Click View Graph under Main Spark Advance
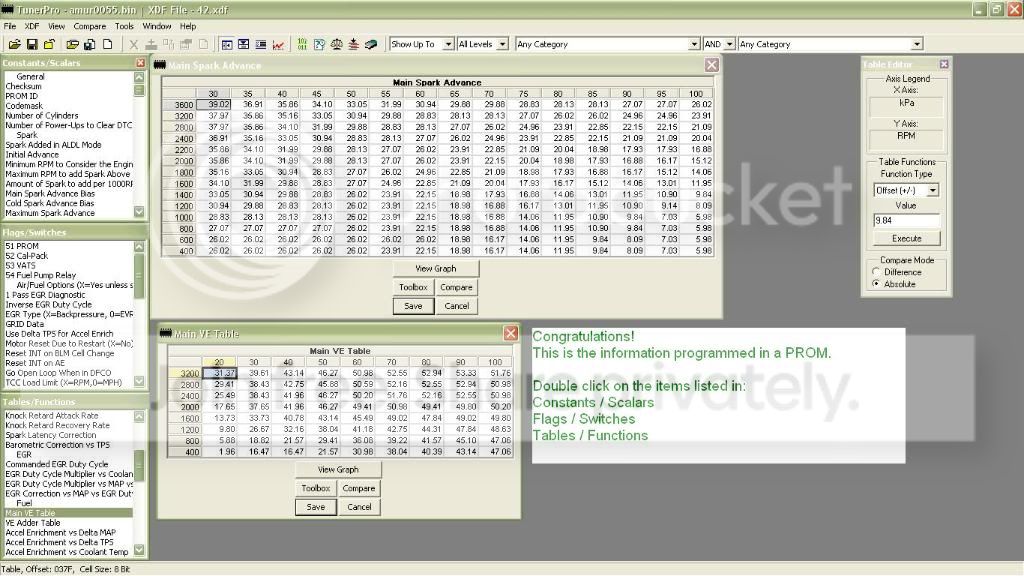The height and width of the screenshot is (576, 1024). (x=436, y=268)
